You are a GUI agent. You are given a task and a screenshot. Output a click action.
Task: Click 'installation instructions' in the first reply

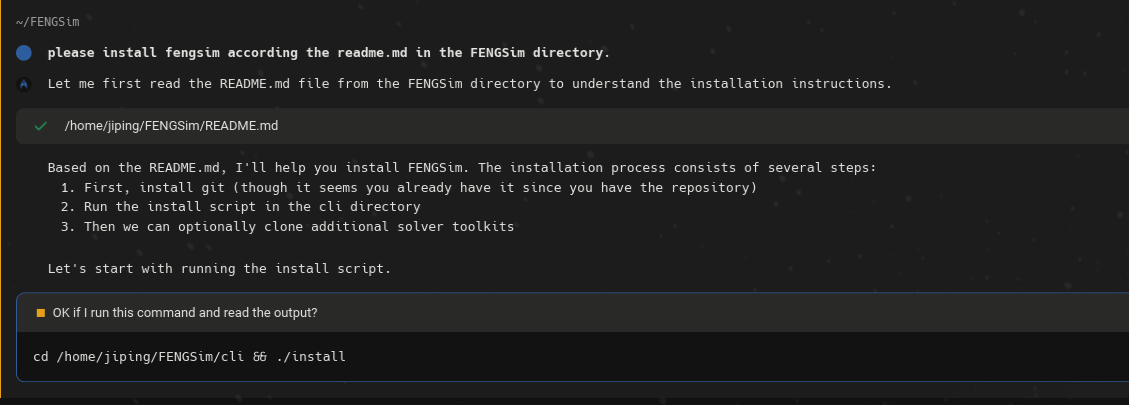pos(789,84)
